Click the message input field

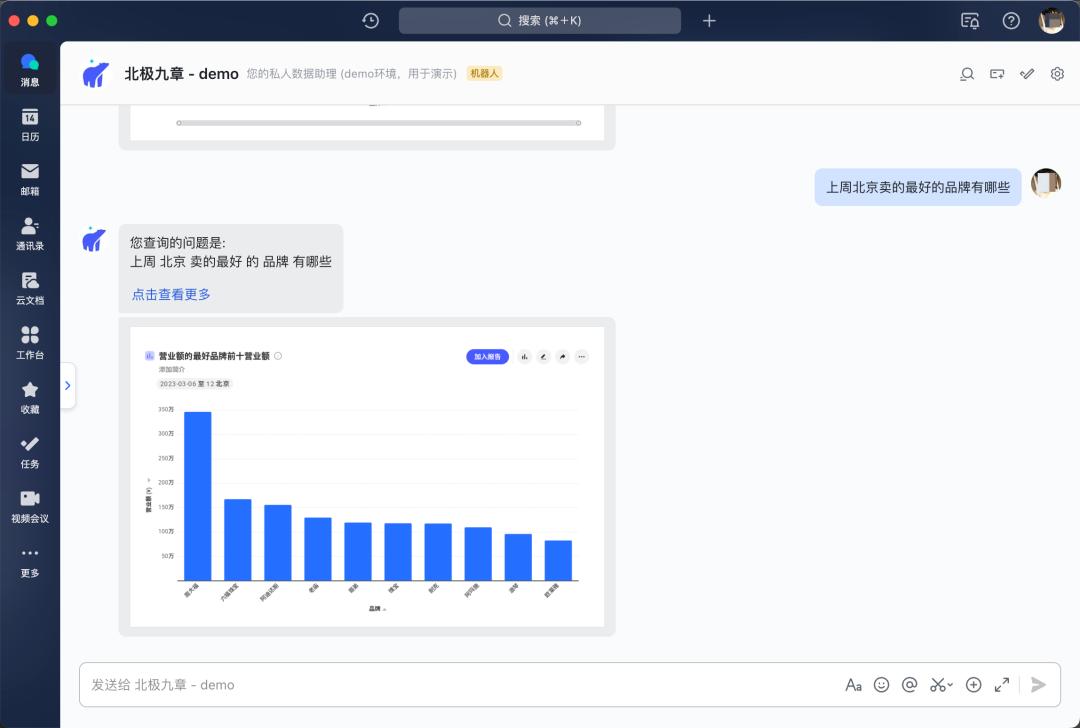coord(450,685)
